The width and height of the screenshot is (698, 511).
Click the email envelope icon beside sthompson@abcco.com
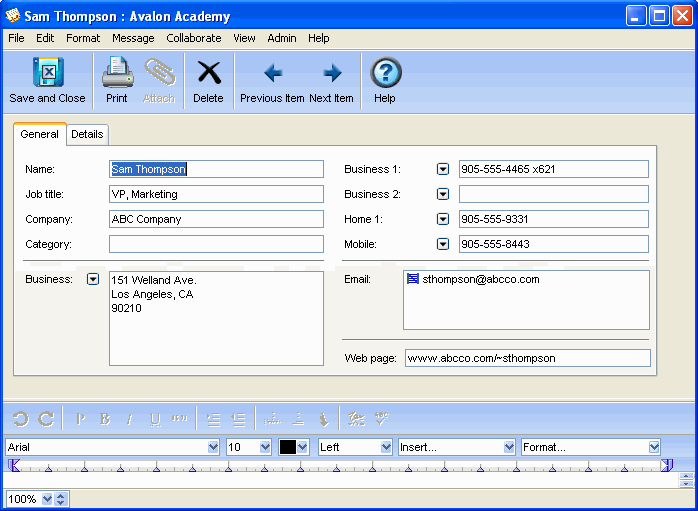click(x=413, y=280)
